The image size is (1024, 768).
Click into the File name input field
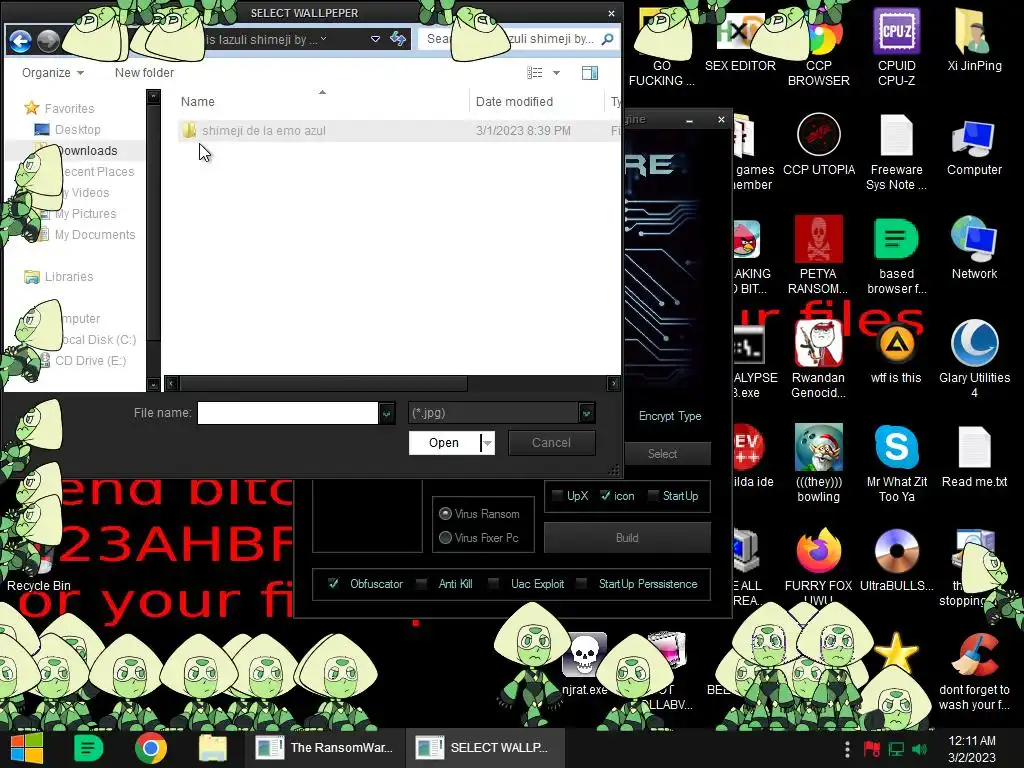click(x=287, y=413)
